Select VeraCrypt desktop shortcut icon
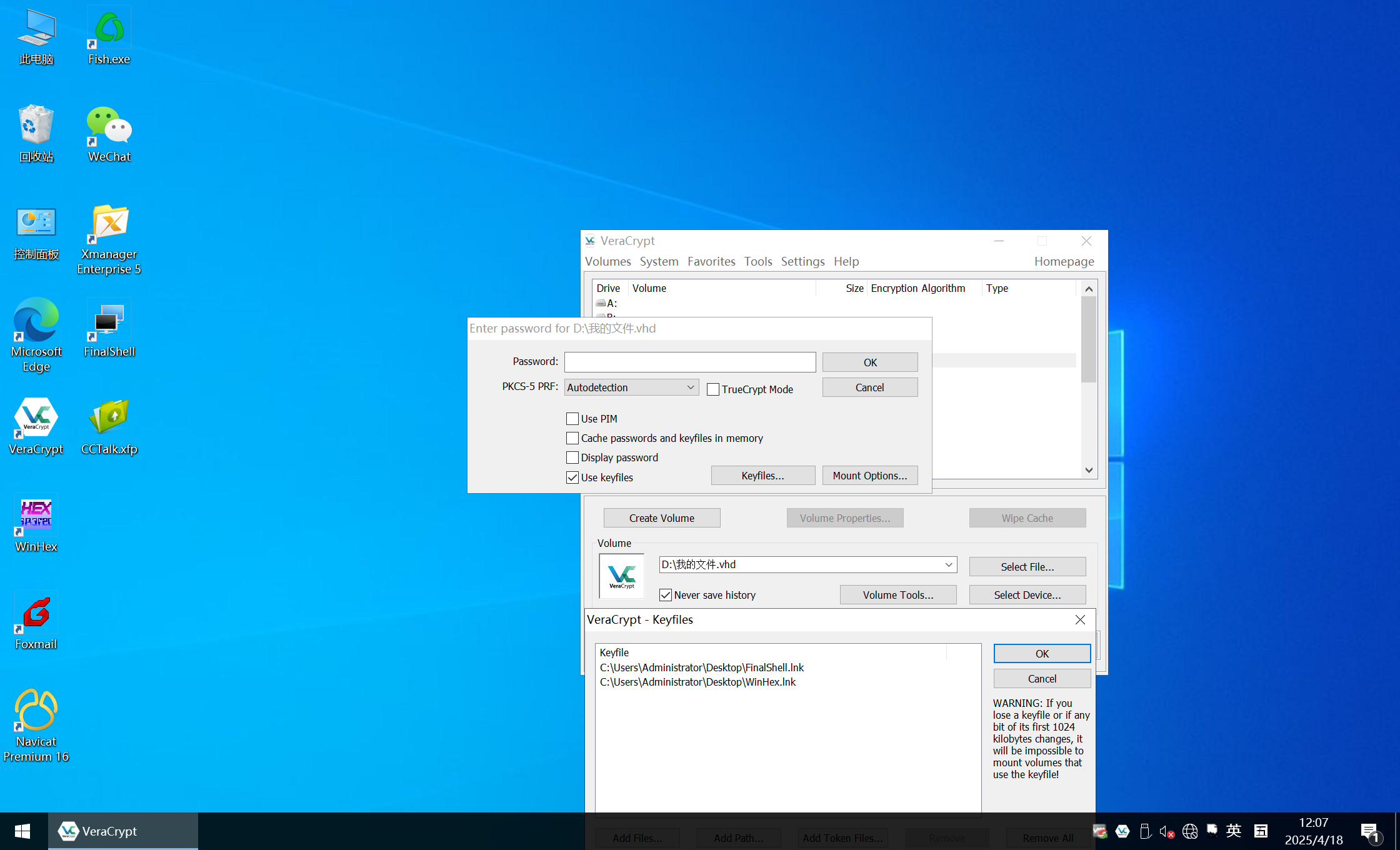 tap(36, 426)
